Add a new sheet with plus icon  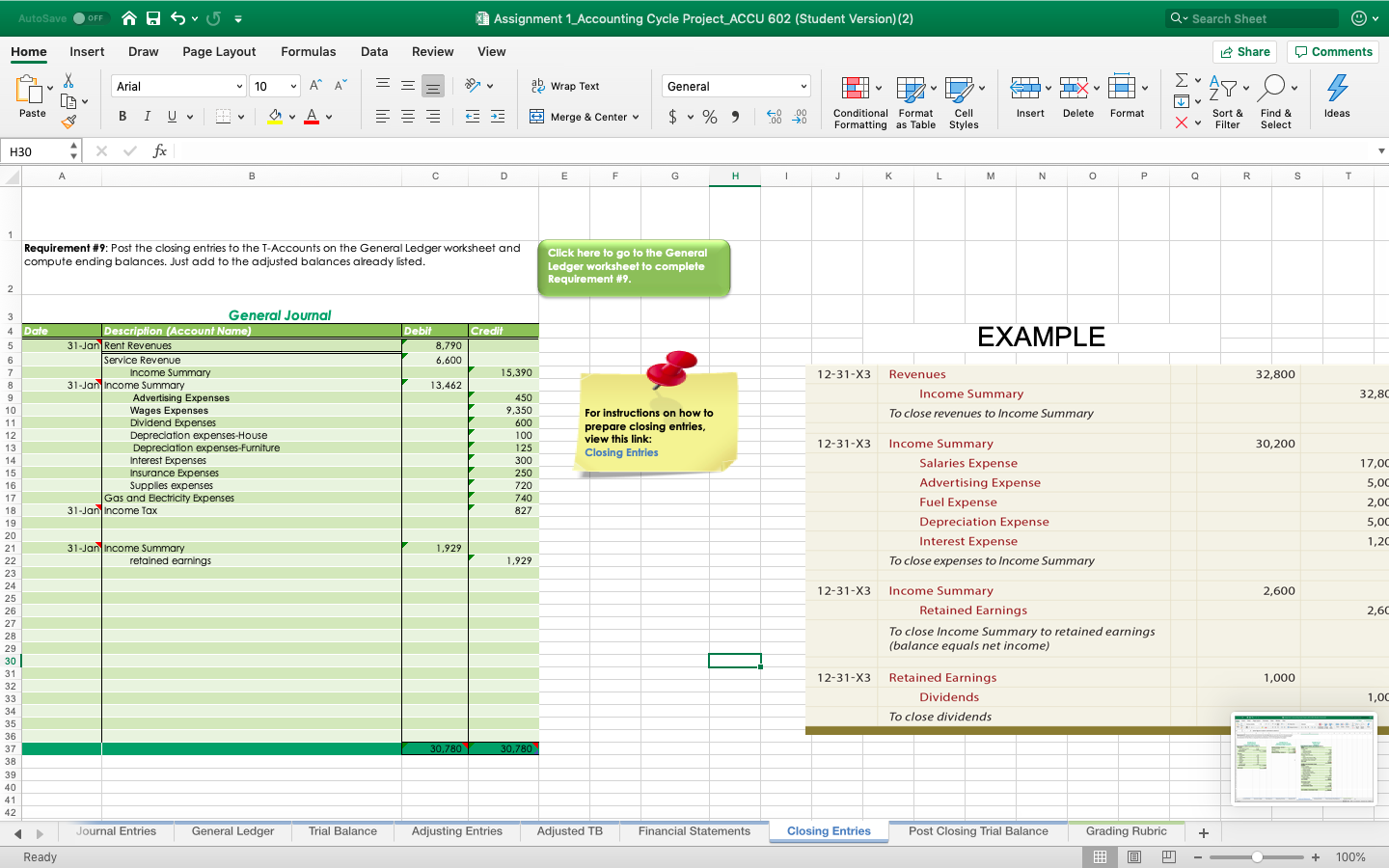pos(1204,832)
